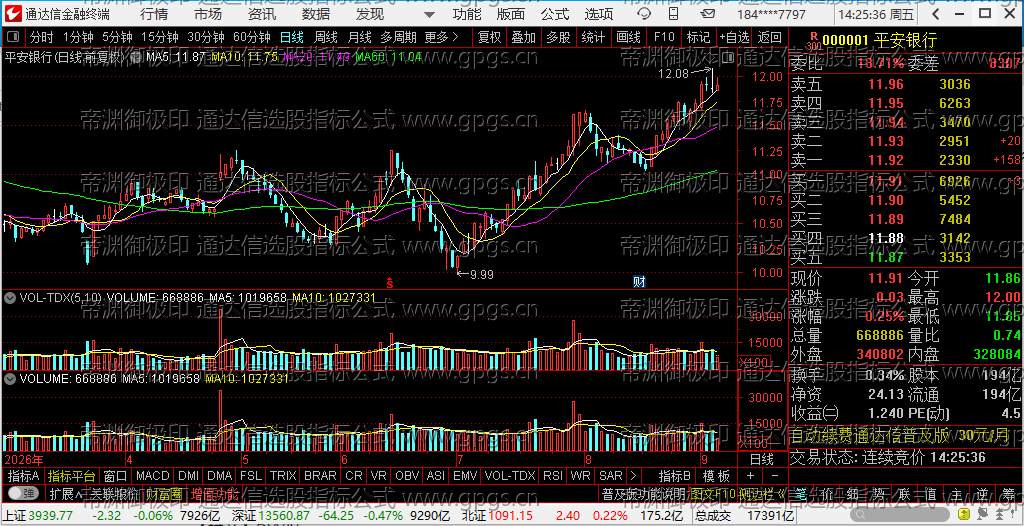
Task: Expand the 更多 periods list
Action: (x=441, y=38)
